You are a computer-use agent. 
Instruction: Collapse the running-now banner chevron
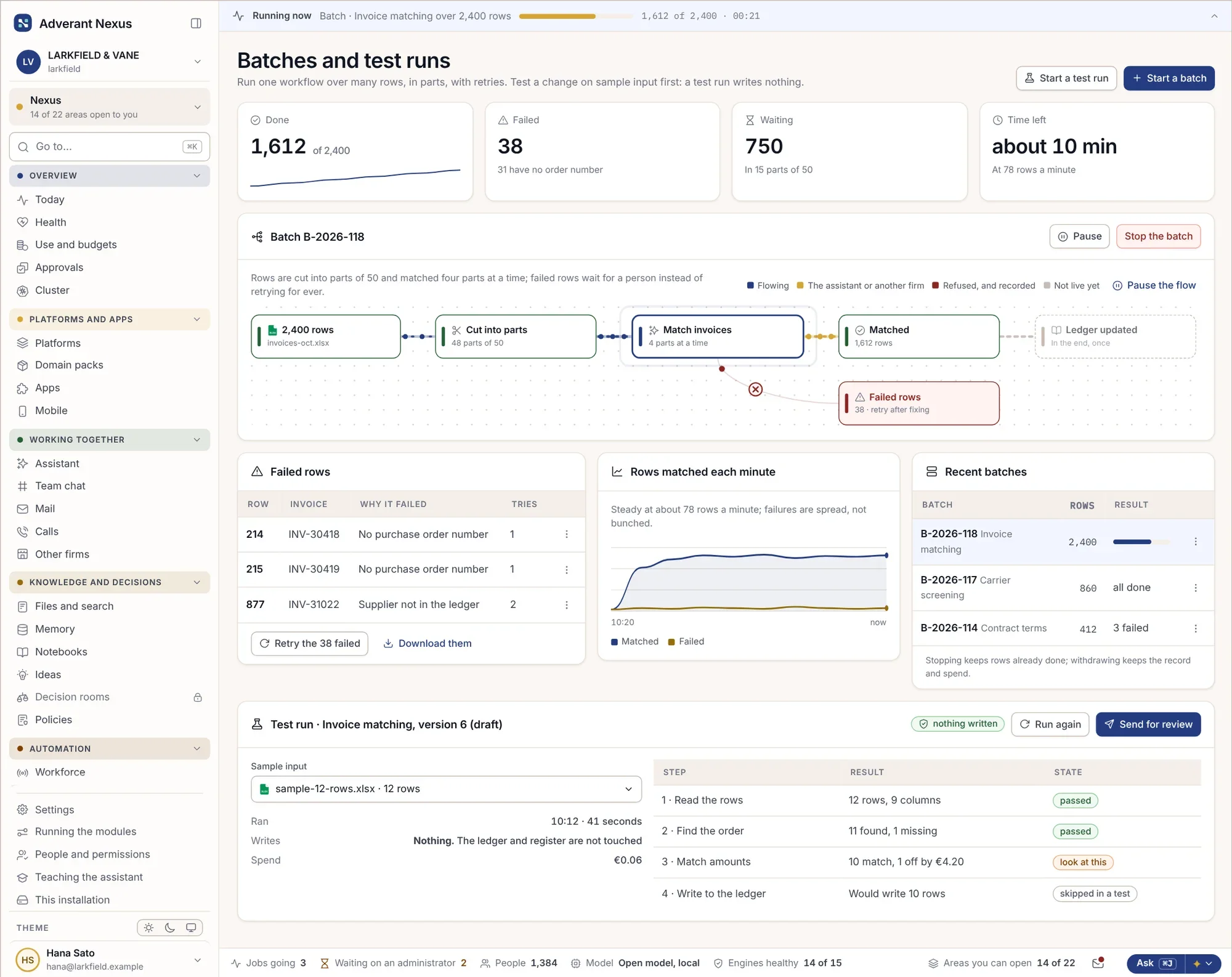point(1214,16)
